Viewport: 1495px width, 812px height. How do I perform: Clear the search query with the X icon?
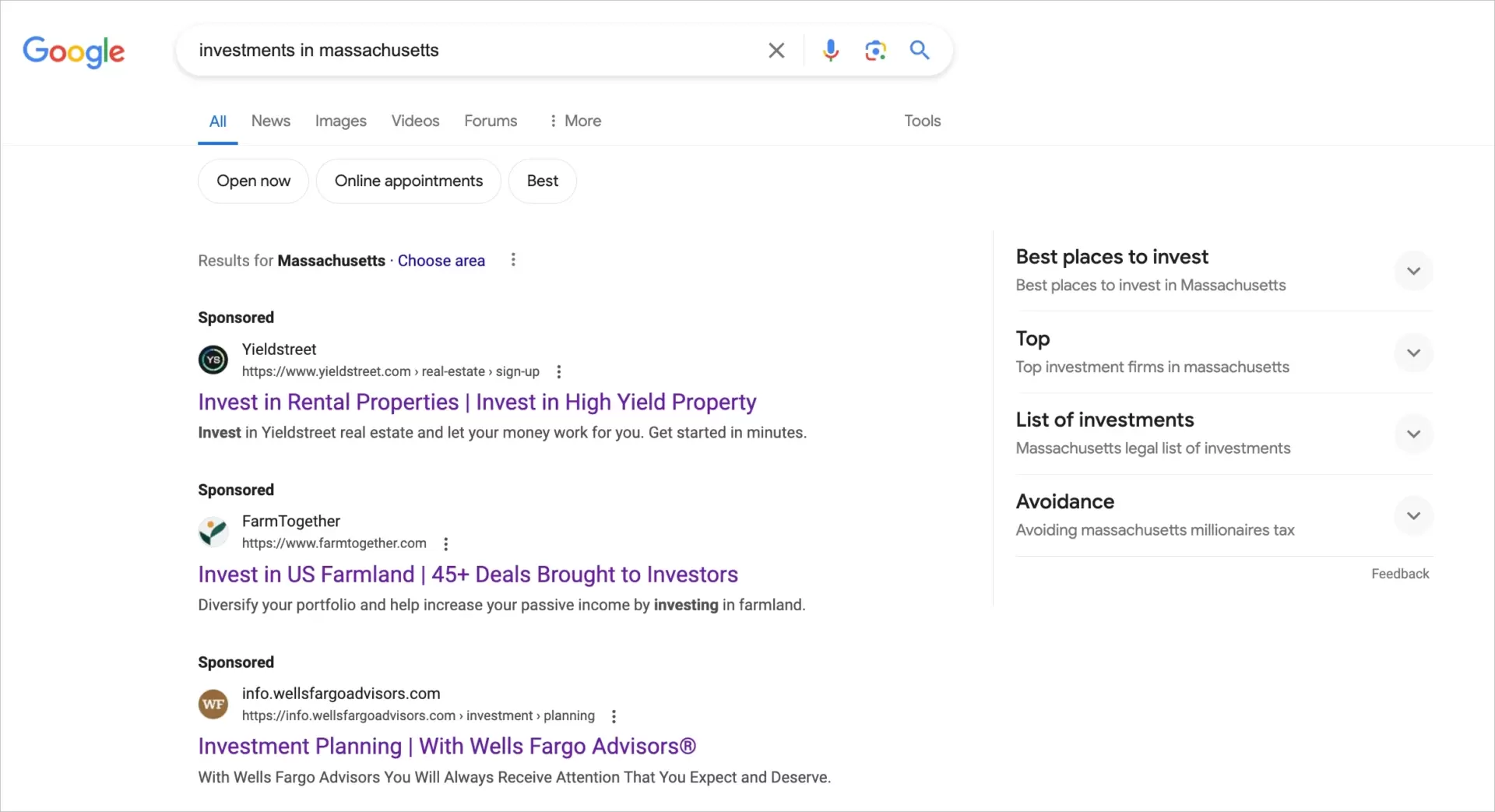coord(776,50)
